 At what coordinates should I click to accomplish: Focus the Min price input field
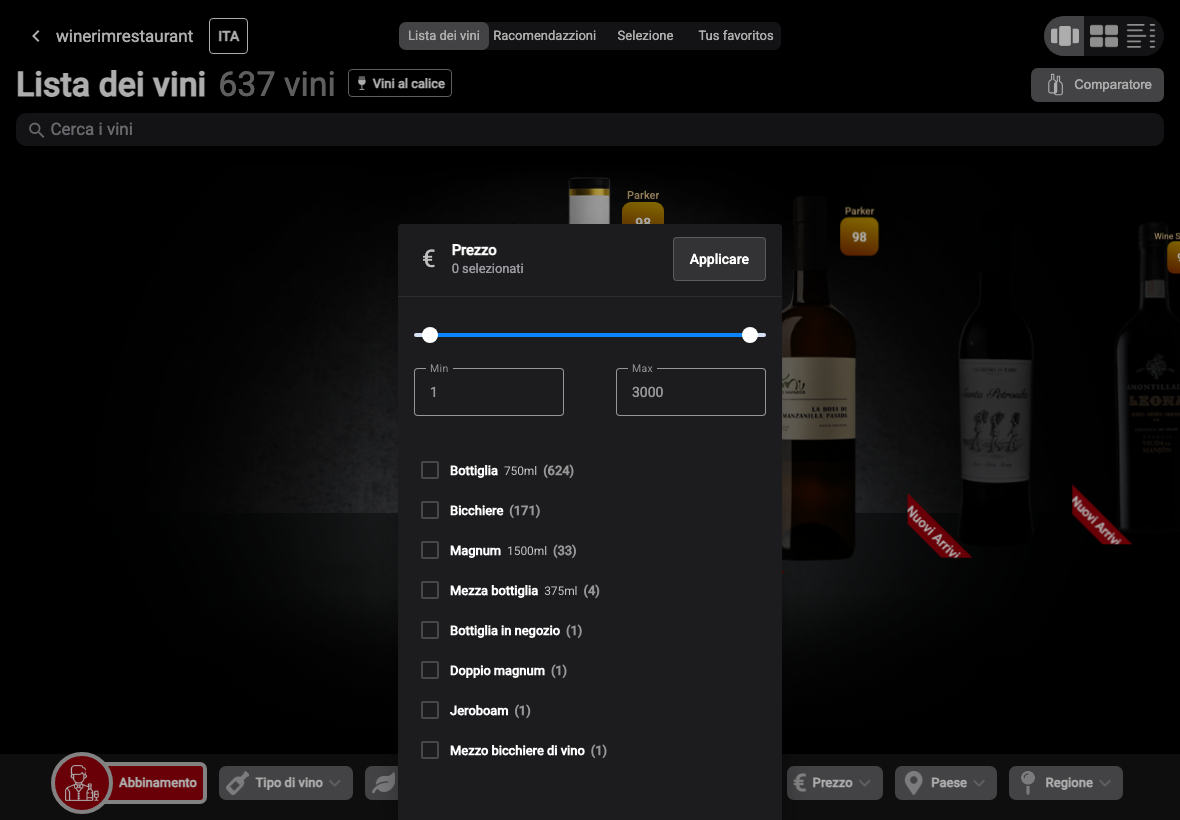tap(488, 392)
